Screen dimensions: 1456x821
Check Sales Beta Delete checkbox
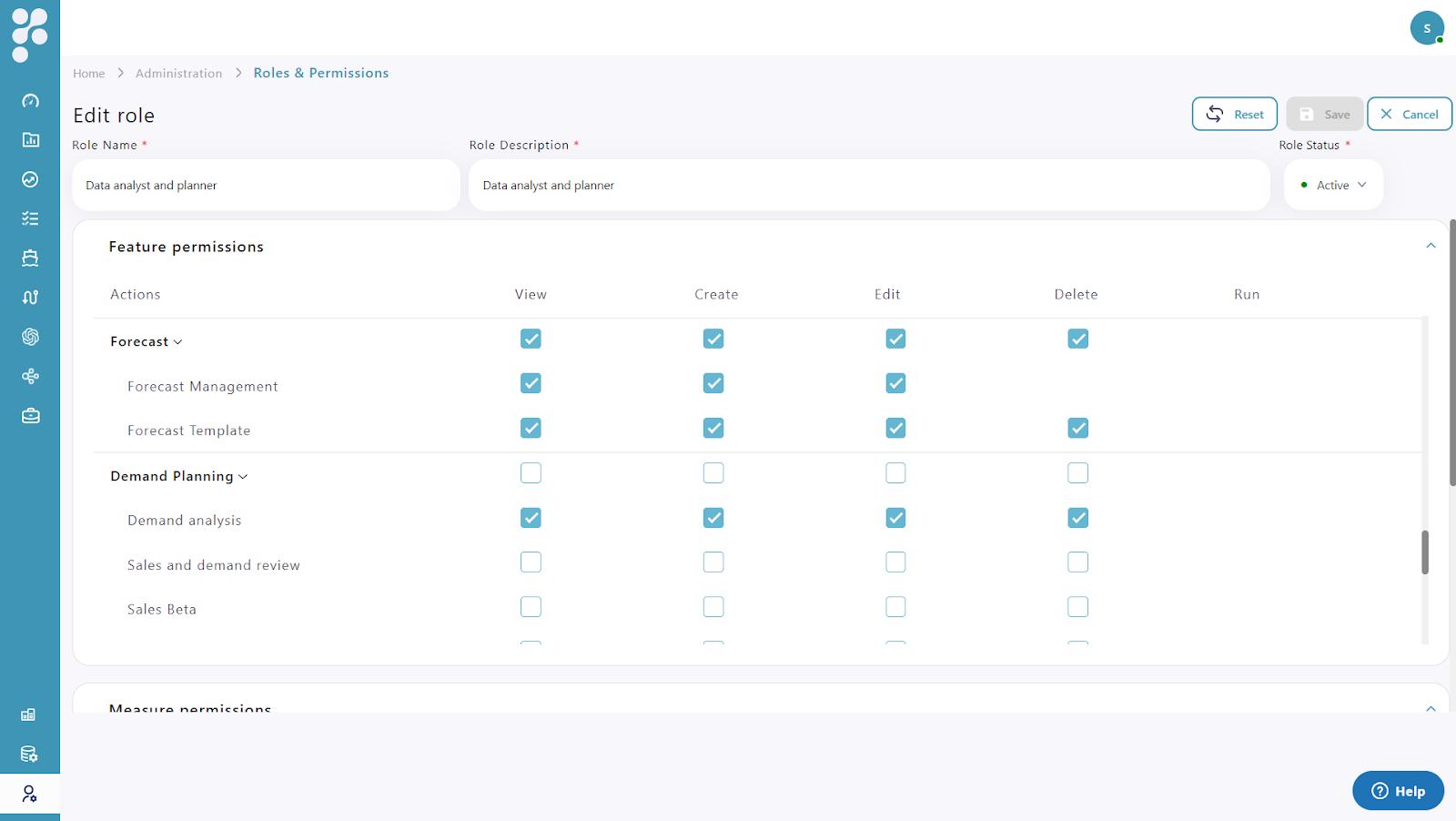click(x=1077, y=607)
